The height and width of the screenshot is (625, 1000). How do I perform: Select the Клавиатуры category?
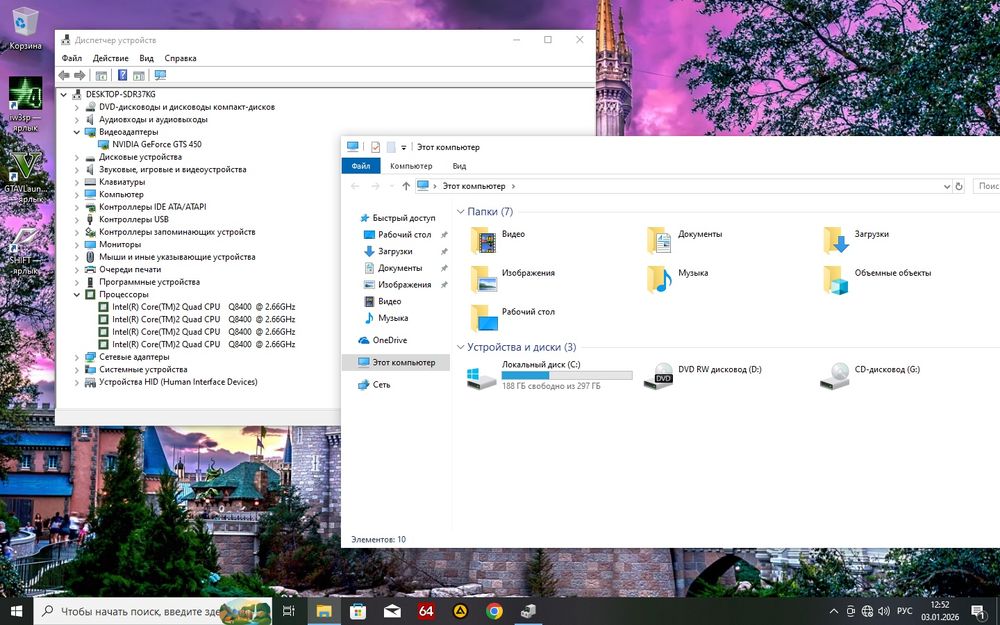(x=122, y=182)
